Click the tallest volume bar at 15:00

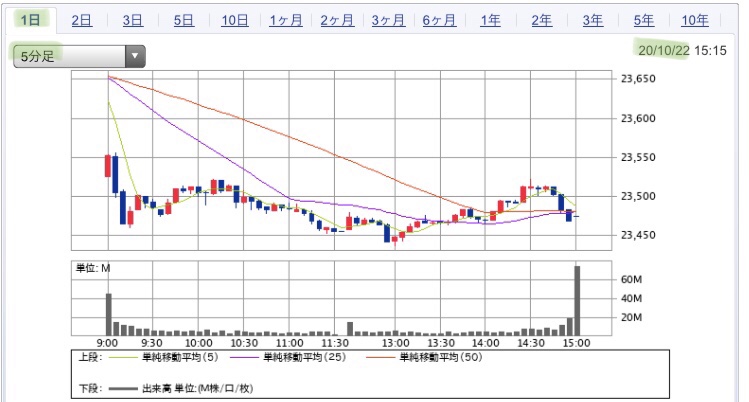point(577,300)
